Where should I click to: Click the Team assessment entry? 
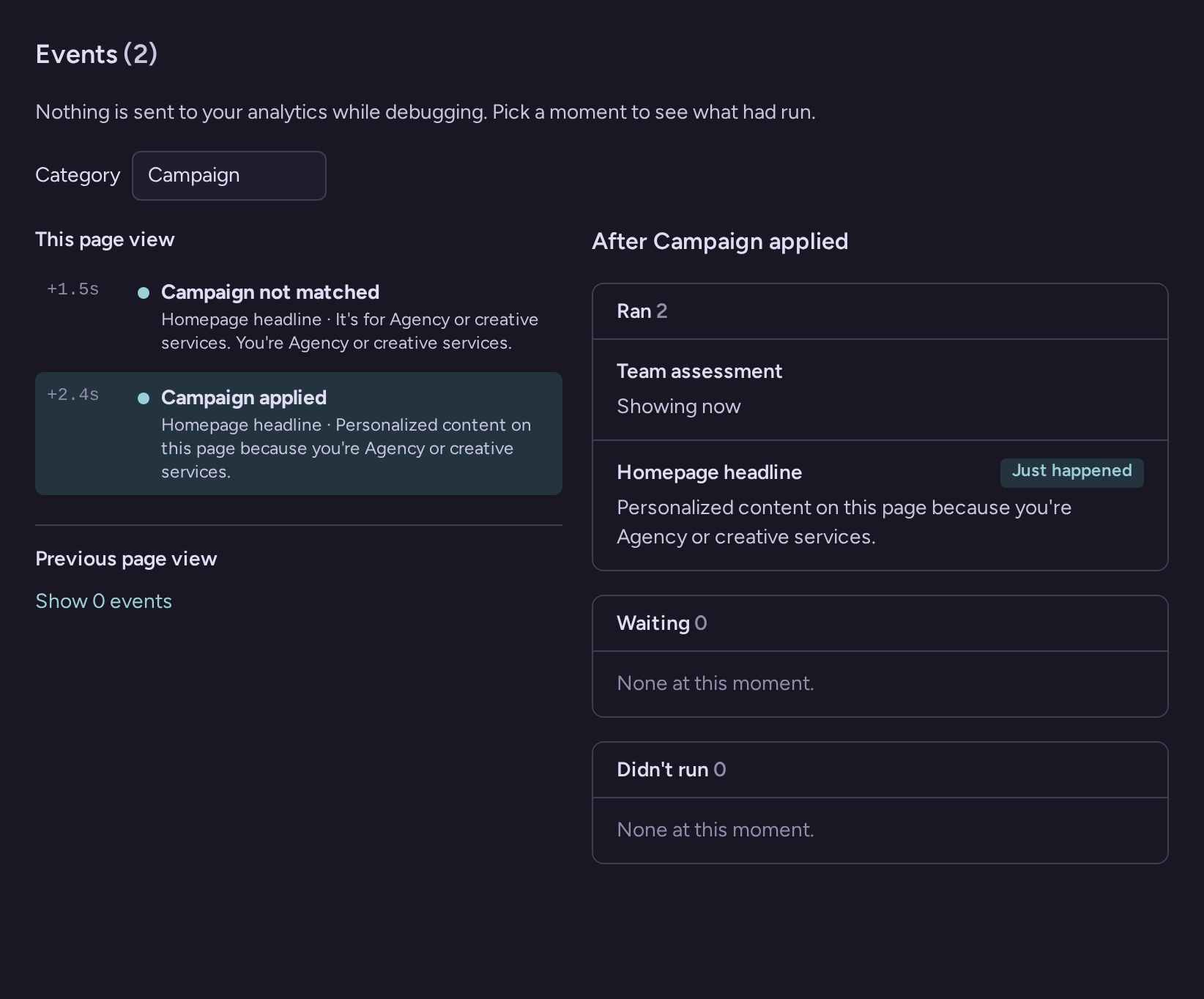880,390
